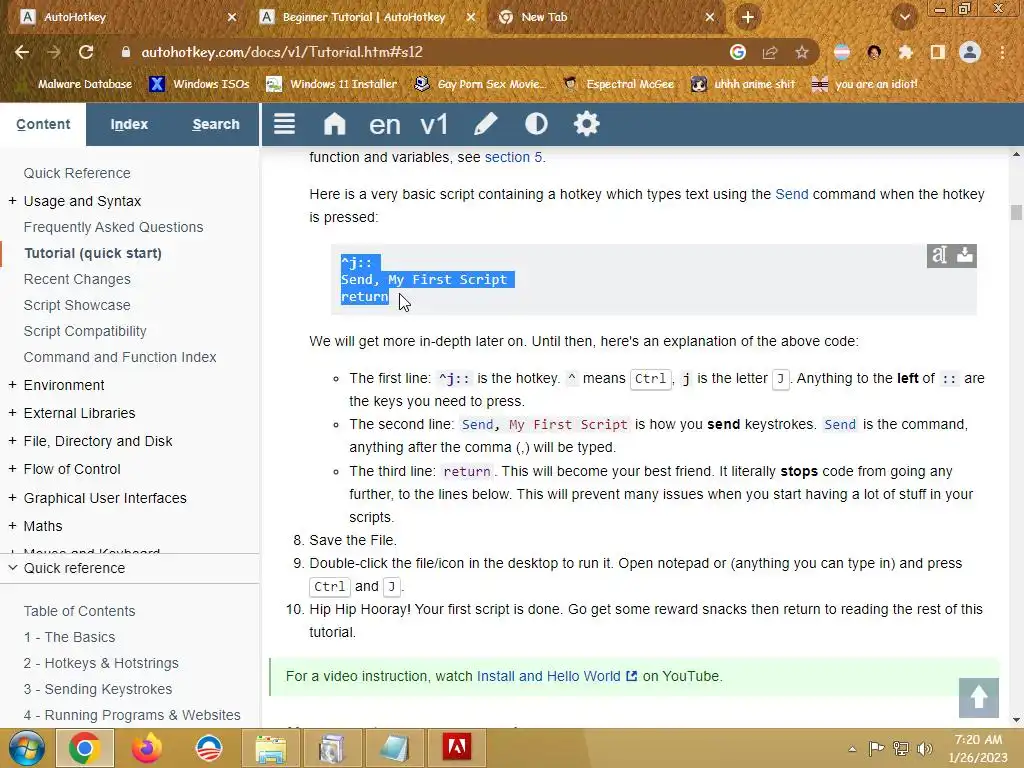The image size is (1024, 768).
Task: Open the version selector 'v1'
Action: pyautogui.click(x=434, y=124)
